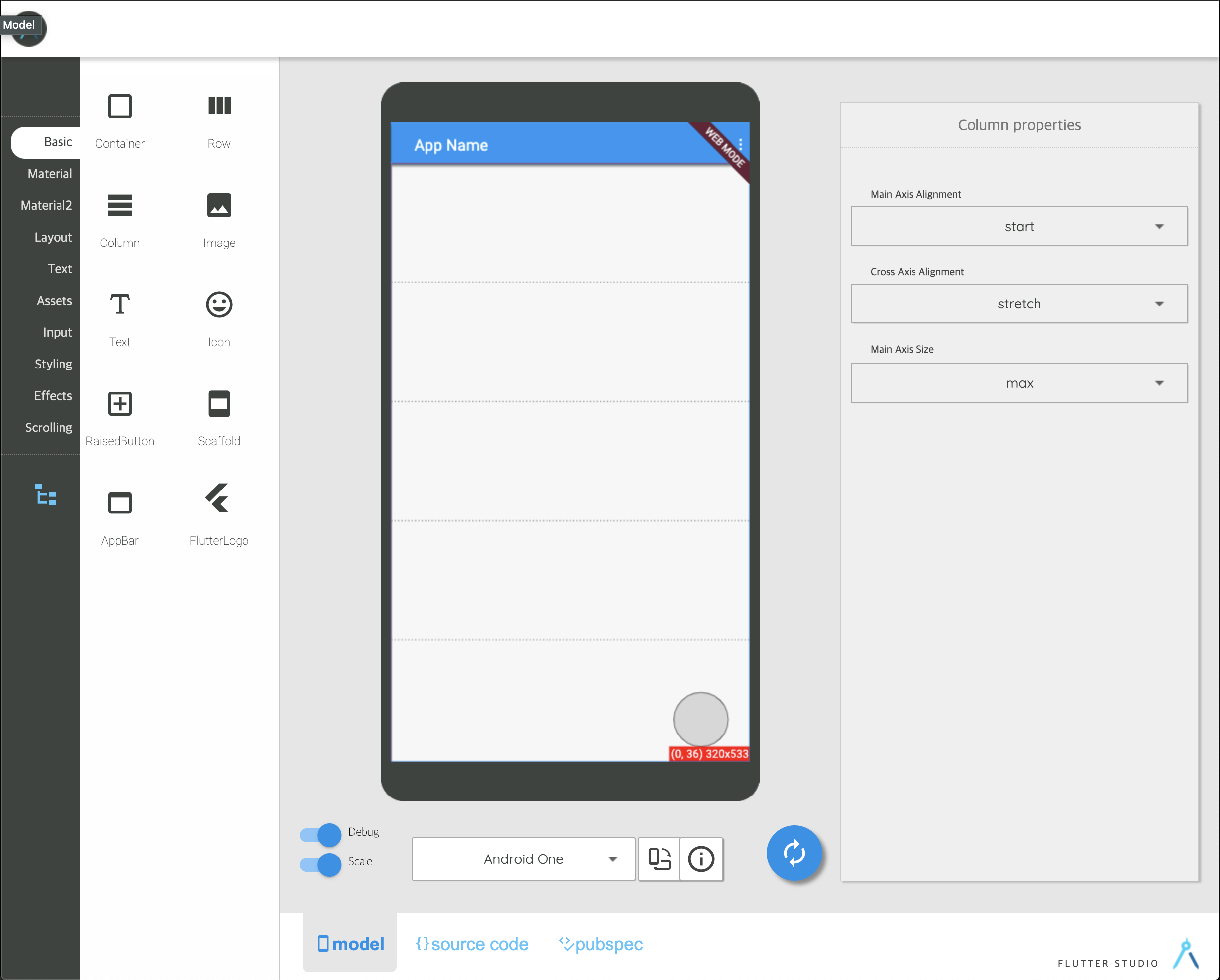Open the Main Axis Size dropdown
This screenshot has width=1220, height=980.
[1019, 383]
